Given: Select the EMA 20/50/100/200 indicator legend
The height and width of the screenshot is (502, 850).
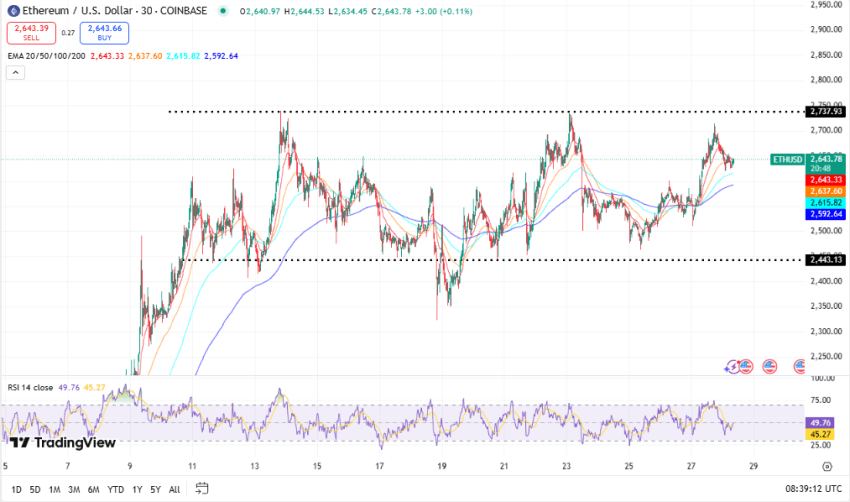Looking at the screenshot, I should pos(46,56).
